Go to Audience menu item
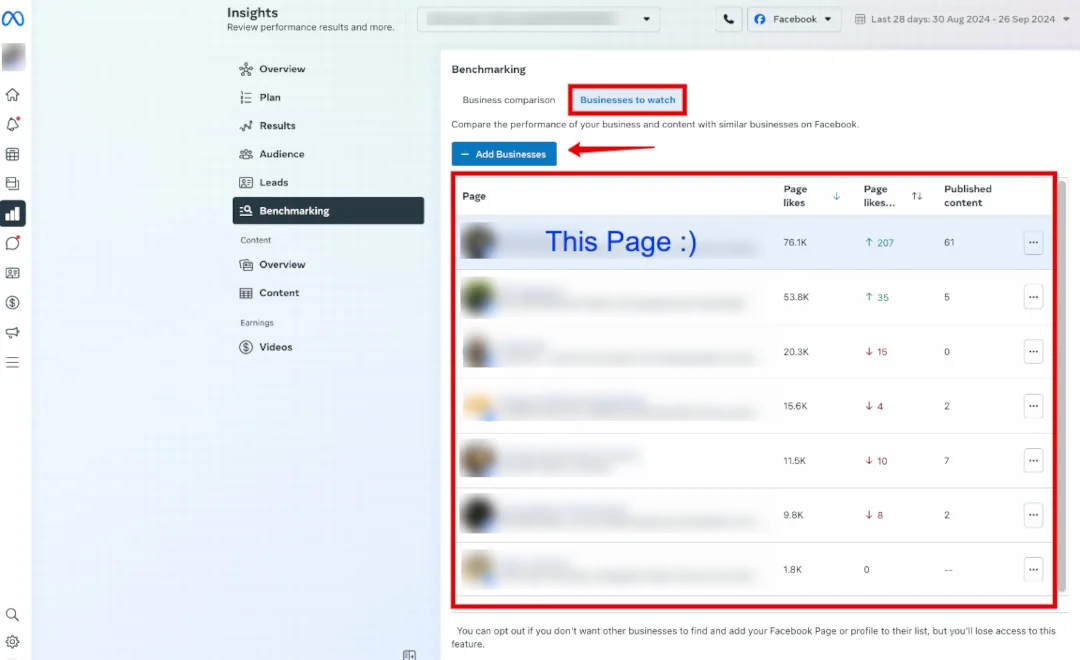Image resolution: width=1080 pixels, height=660 pixels. (329, 154)
